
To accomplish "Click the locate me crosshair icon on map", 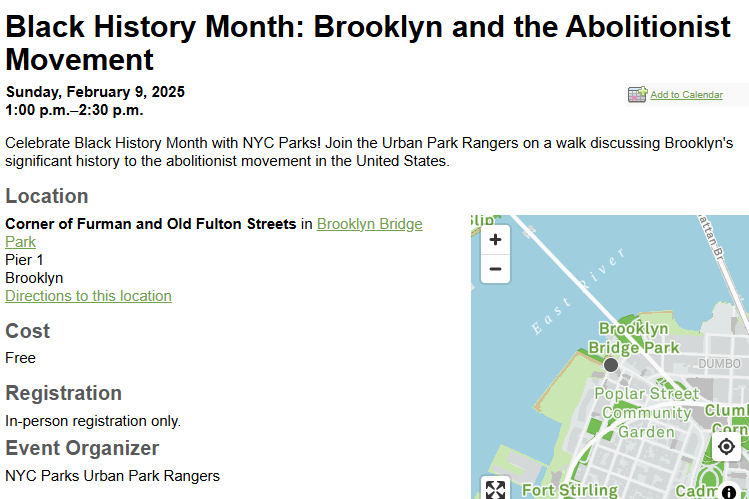I will pos(726,446).
